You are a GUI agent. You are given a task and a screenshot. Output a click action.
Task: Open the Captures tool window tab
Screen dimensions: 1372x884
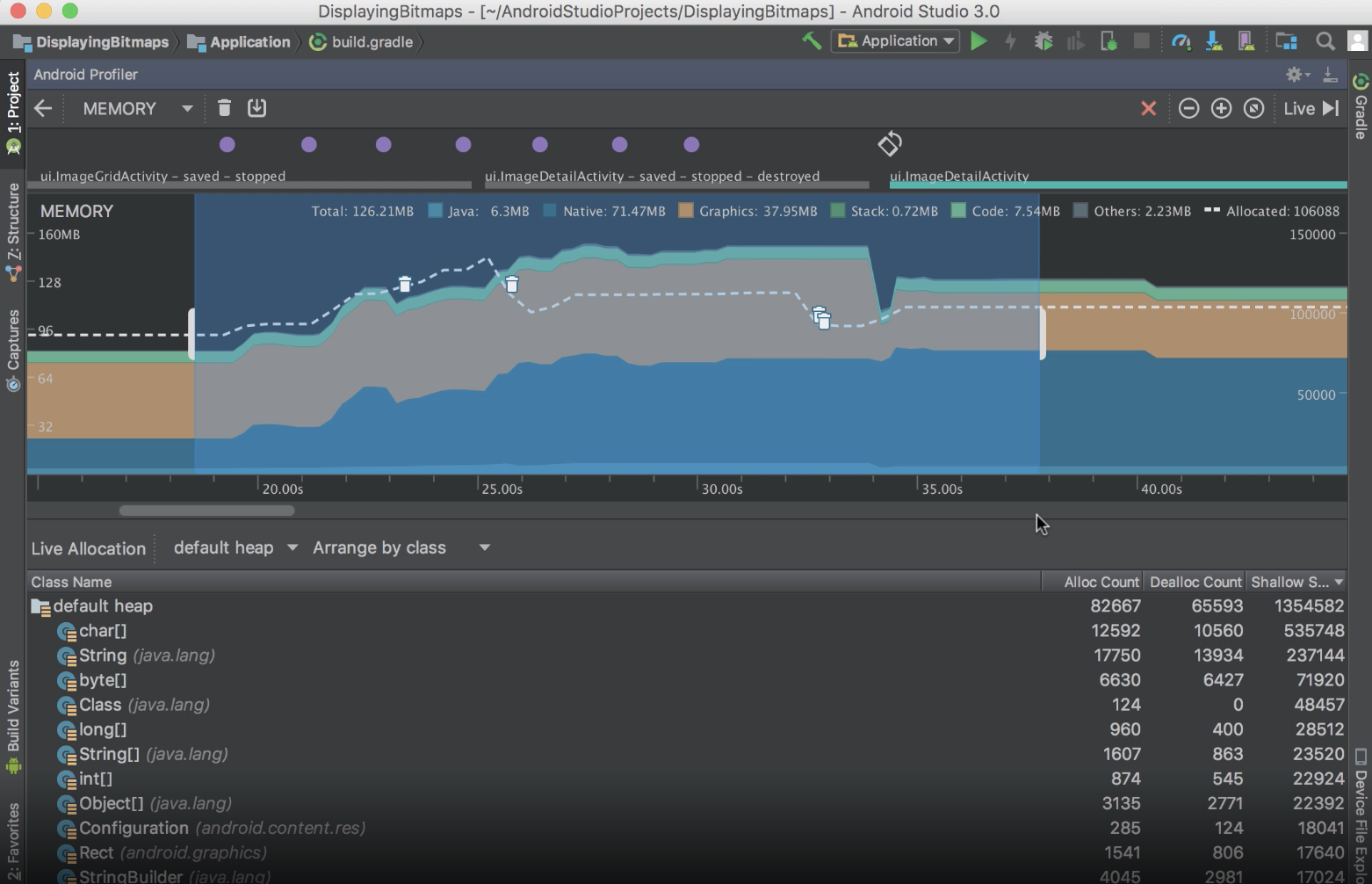(13, 350)
